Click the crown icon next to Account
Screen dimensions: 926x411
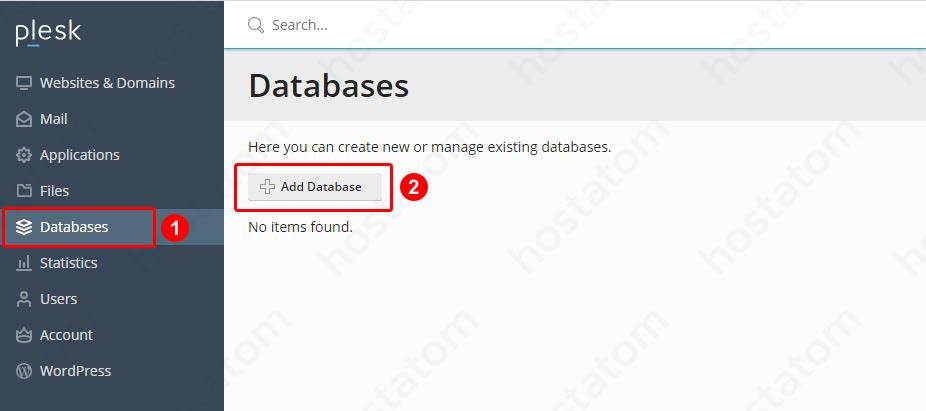pos(24,335)
